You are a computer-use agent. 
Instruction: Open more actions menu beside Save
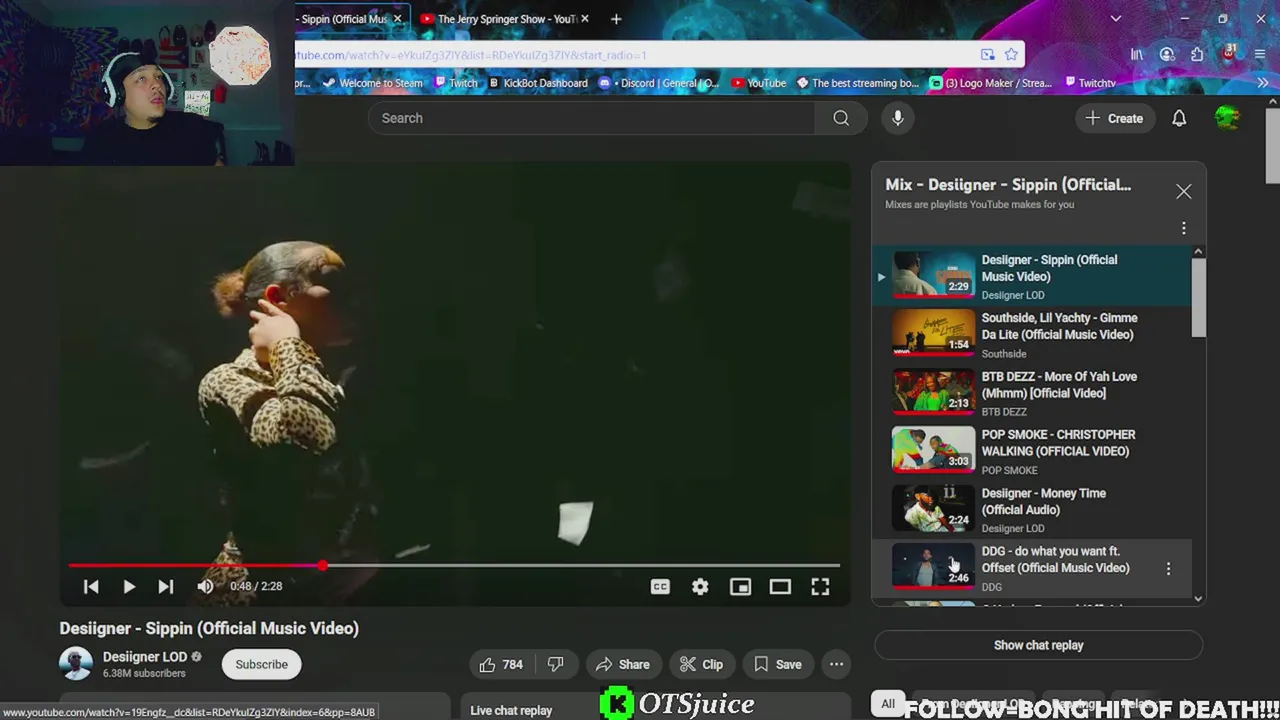coord(836,664)
